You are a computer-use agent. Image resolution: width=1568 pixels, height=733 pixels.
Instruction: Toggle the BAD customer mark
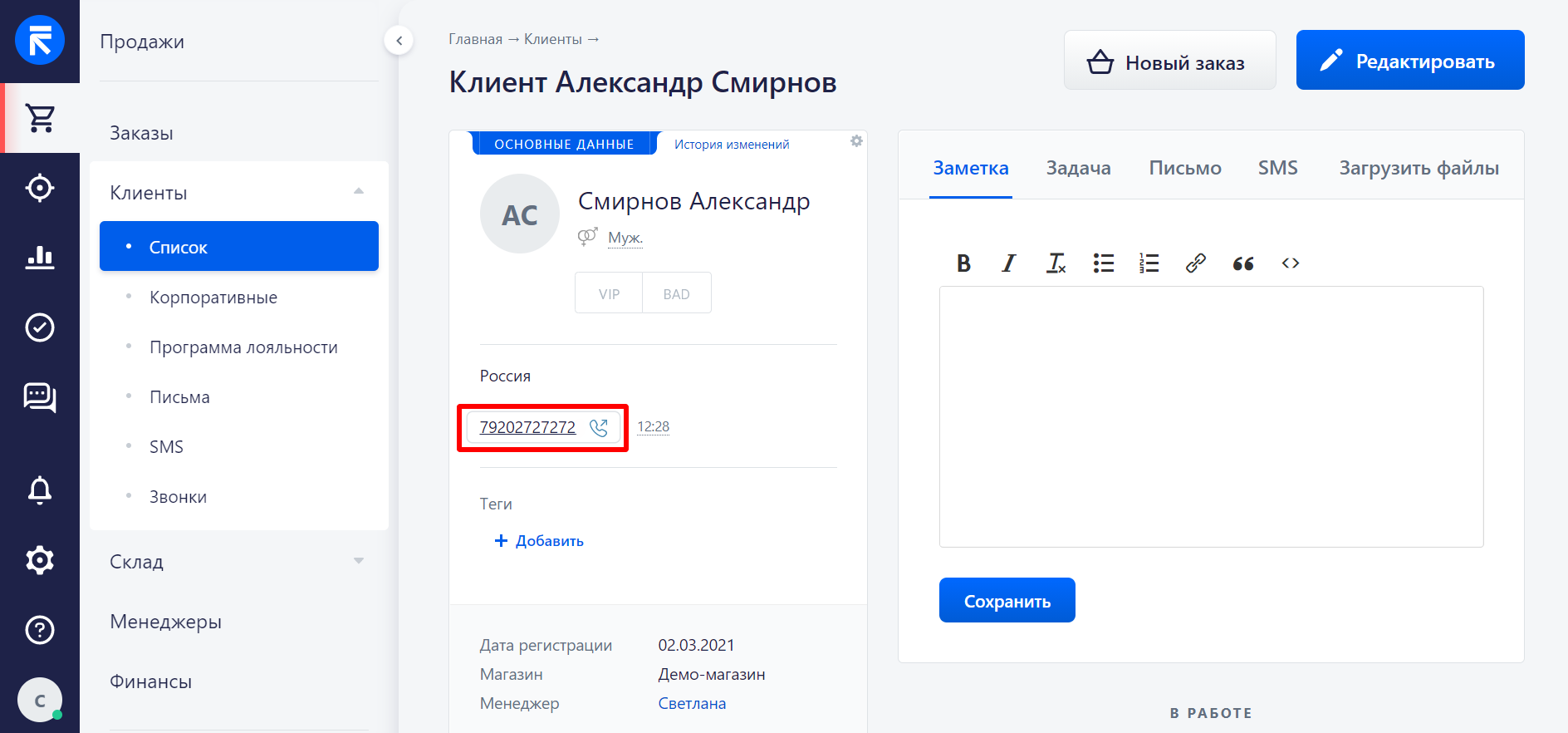(x=676, y=293)
